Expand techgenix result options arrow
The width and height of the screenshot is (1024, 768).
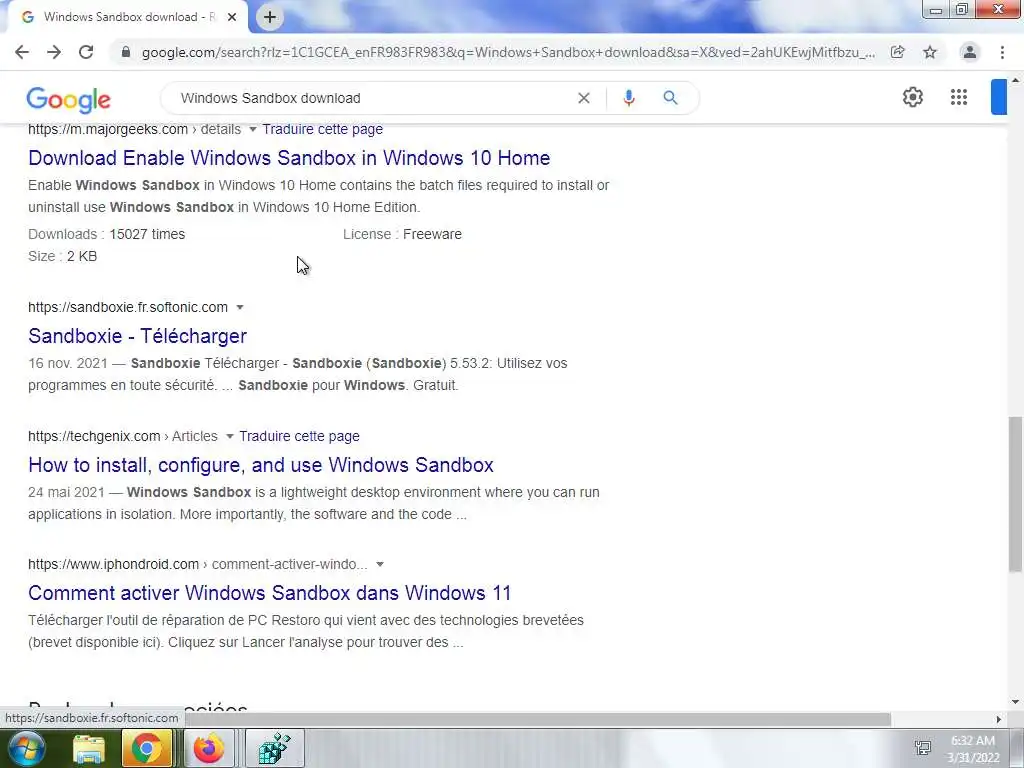pos(229,436)
